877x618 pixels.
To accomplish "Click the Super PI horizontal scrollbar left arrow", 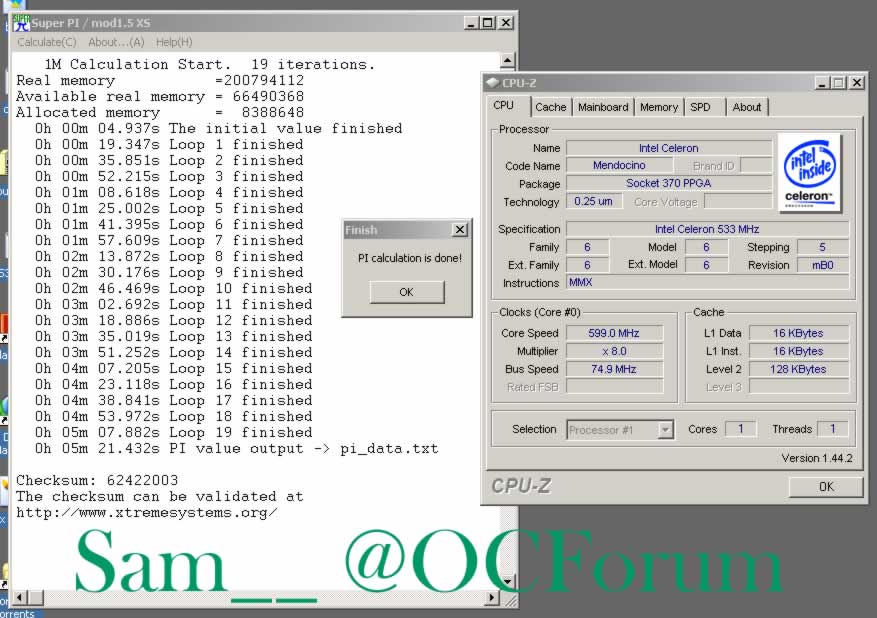I will [20, 598].
